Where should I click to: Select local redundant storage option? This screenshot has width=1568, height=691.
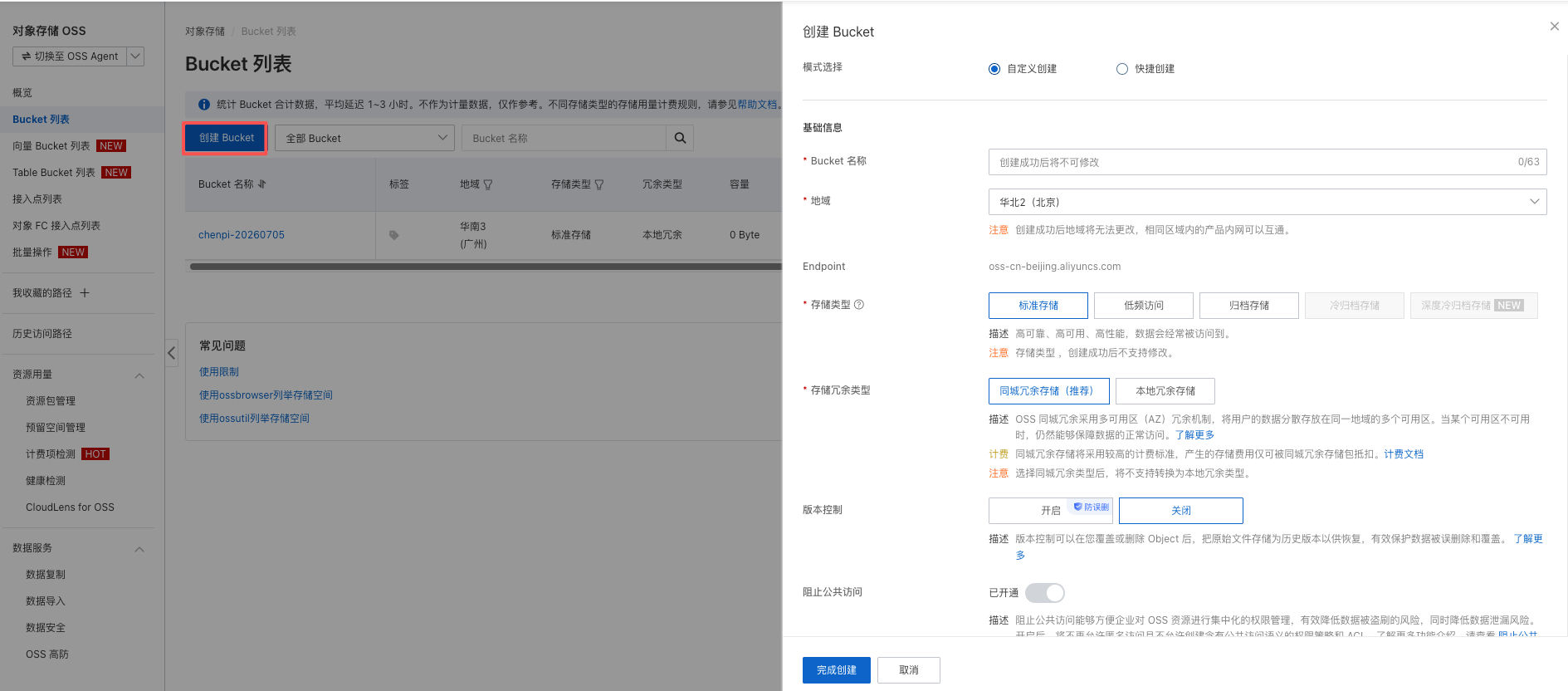tap(1165, 391)
